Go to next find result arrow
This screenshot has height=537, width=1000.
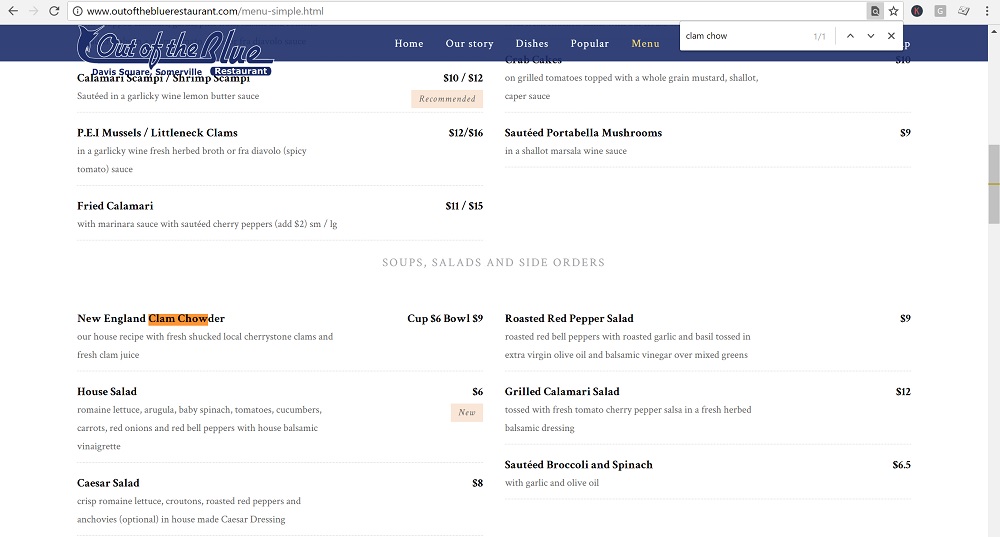871,36
